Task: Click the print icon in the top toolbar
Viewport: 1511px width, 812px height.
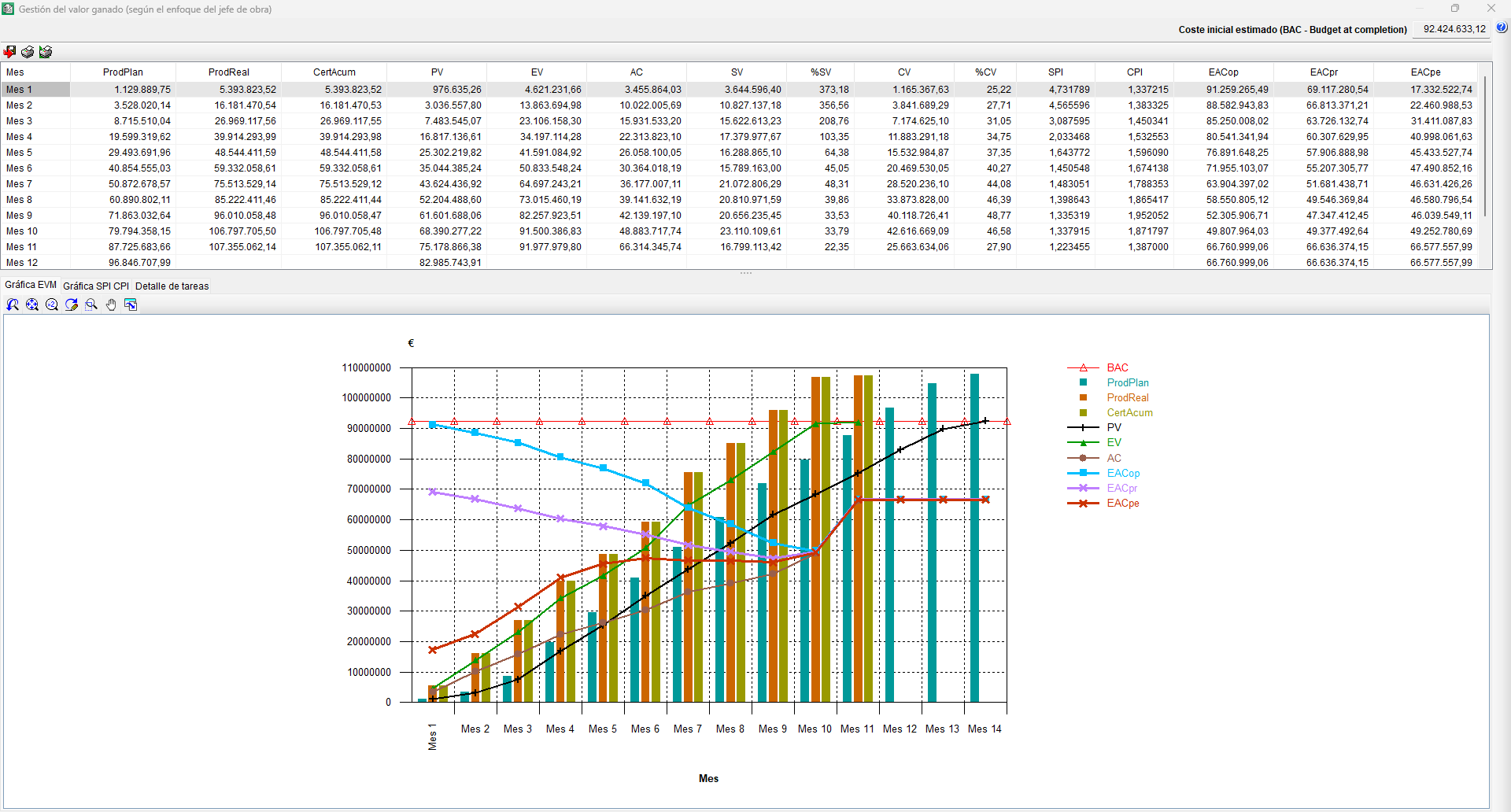Action: click(x=28, y=52)
